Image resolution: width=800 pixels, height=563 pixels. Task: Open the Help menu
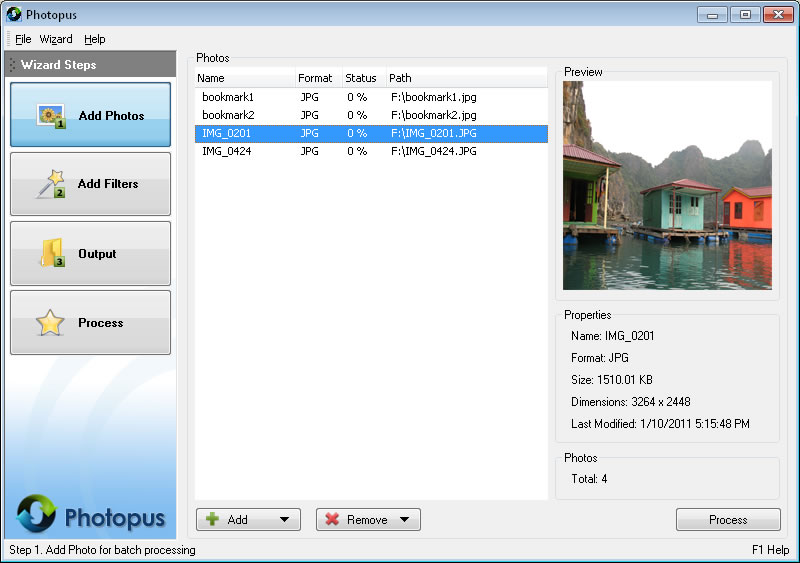94,39
